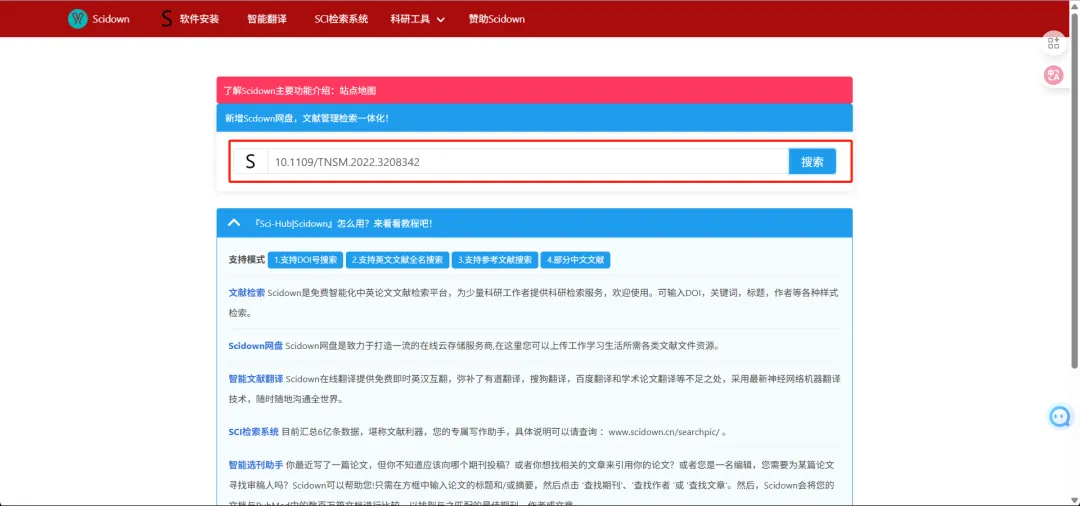Open the 文献检索 link
Screen dimensions: 1080x506
(247, 293)
